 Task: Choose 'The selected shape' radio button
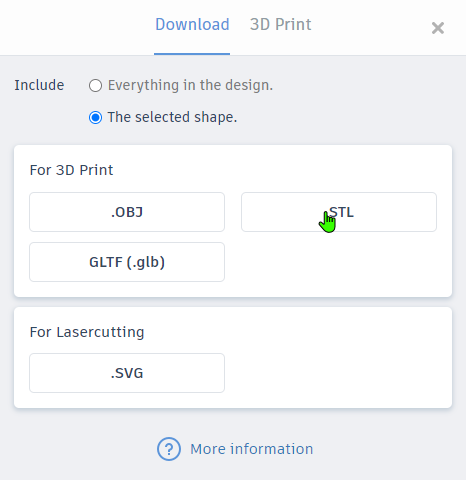(95, 118)
